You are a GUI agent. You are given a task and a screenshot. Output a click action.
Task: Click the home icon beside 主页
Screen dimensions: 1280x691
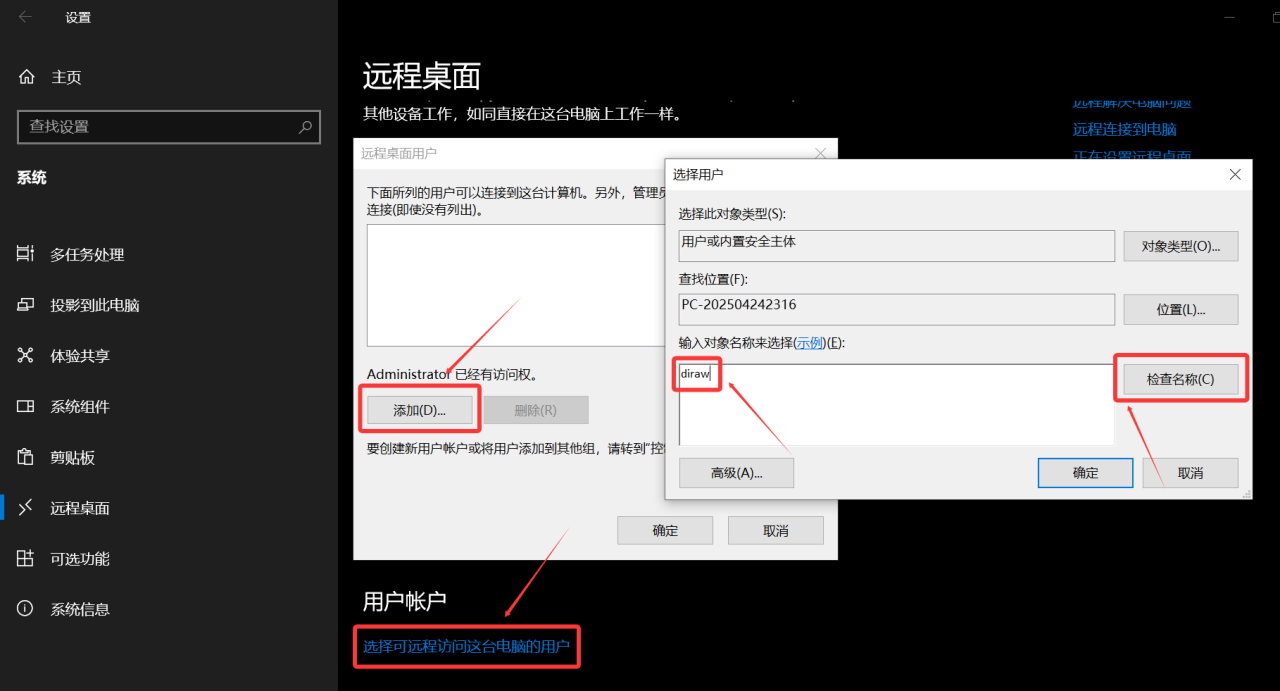27,77
